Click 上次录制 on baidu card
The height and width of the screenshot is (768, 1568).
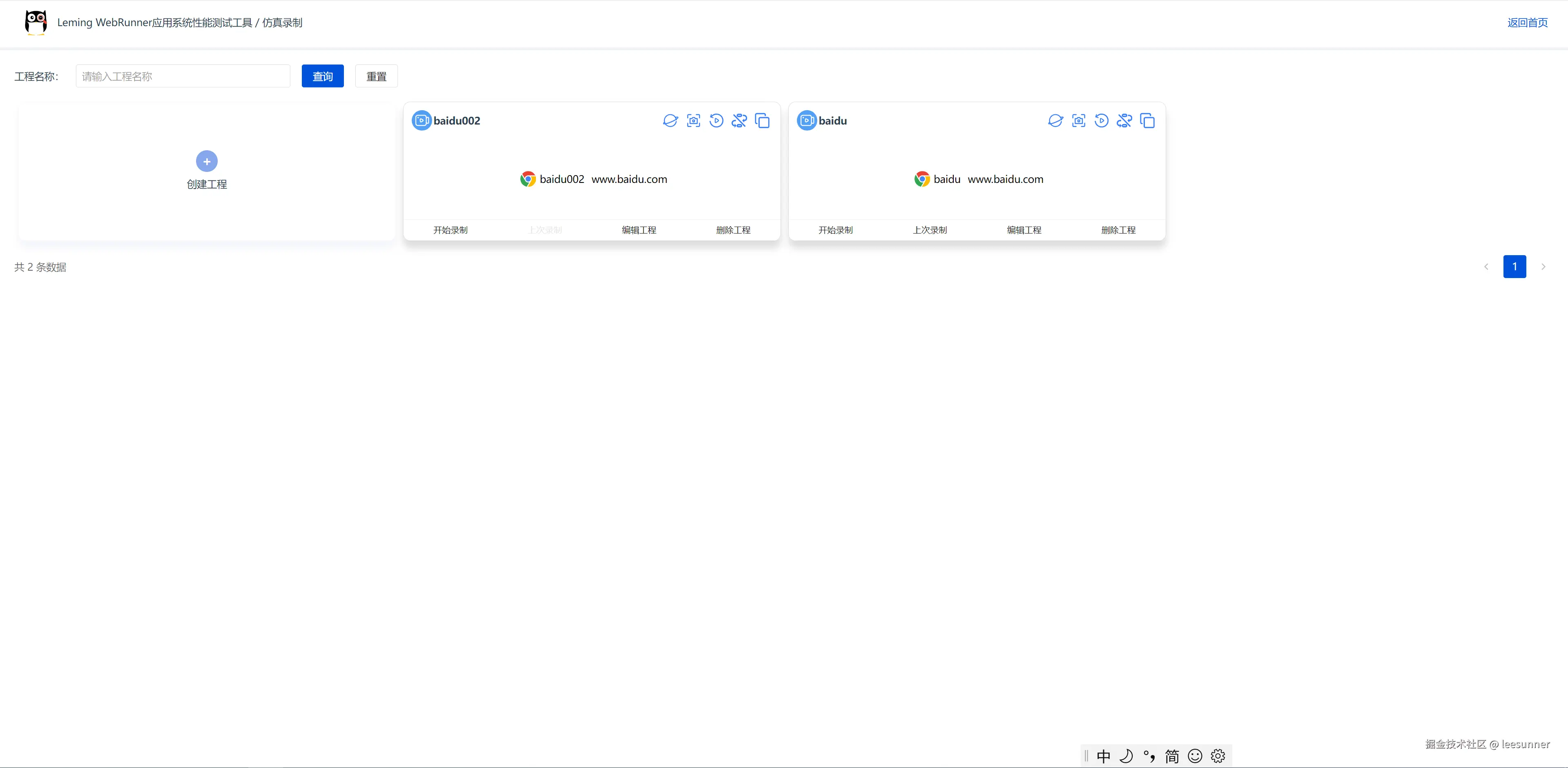930,230
